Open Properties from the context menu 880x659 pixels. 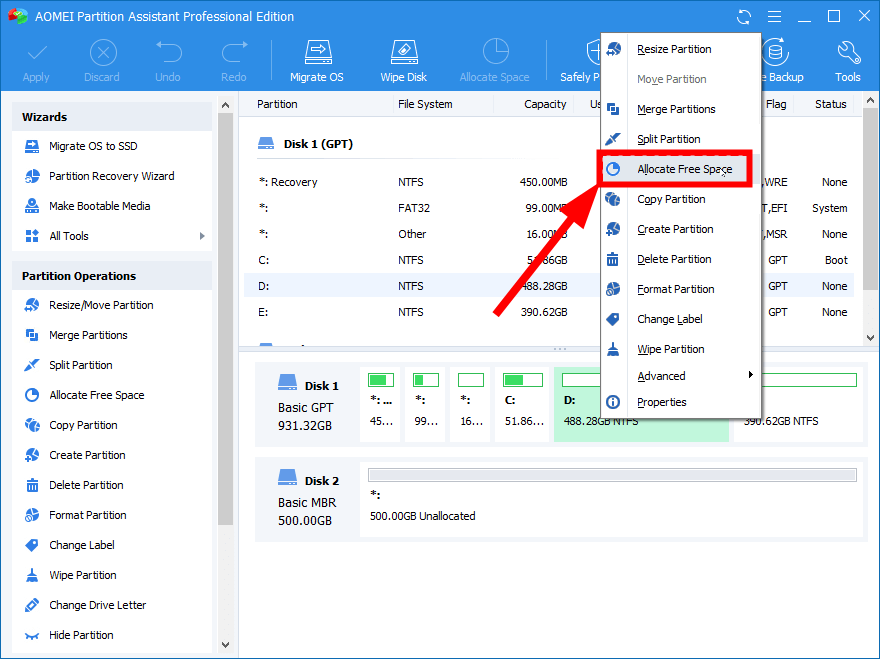tap(661, 402)
